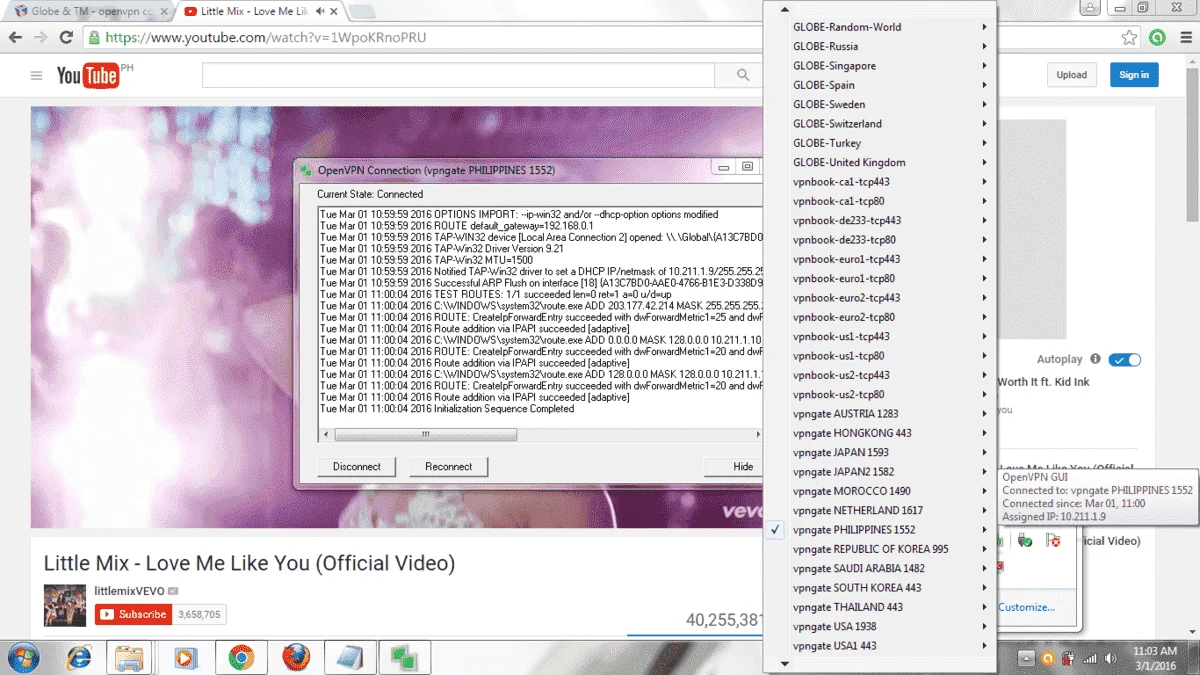Expand GLOBE-United Kingdom submenu arrow

[x=984, y=162]
